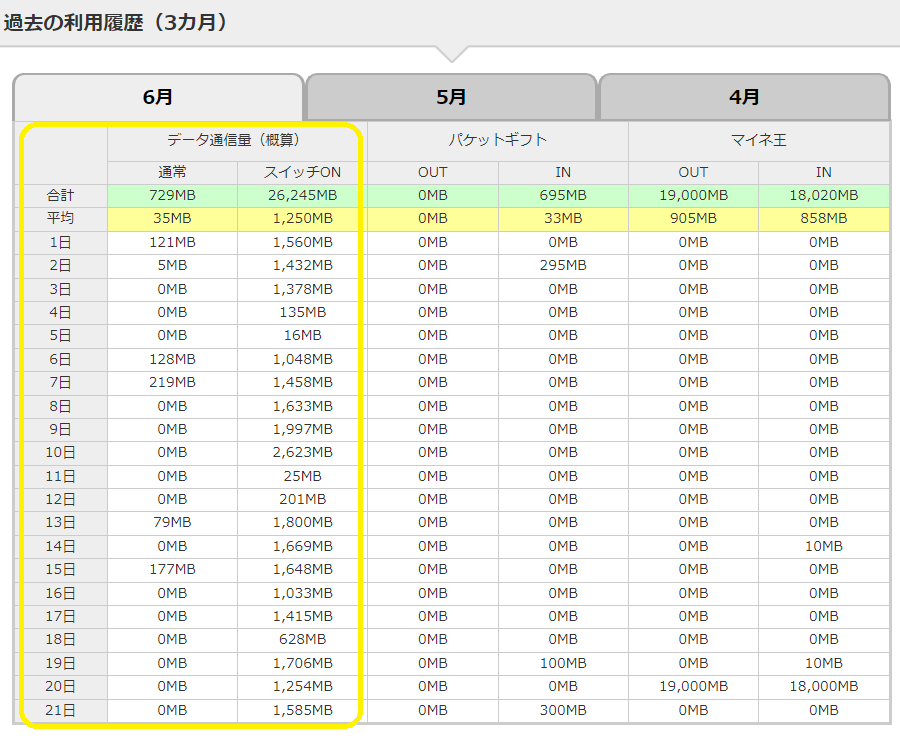The width and height of the screenshot is (900, 736).
Task: Select the 1,706MB cell
Action: 302,664
